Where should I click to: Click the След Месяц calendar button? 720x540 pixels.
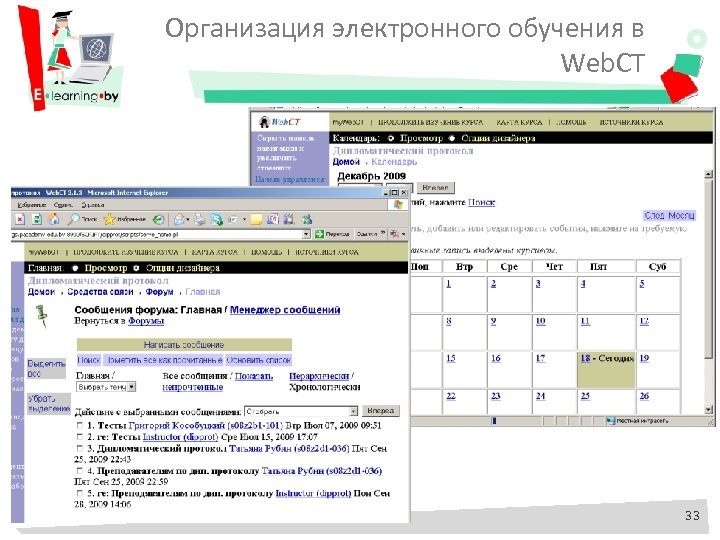pyautogui.click(x=669, y=215)
